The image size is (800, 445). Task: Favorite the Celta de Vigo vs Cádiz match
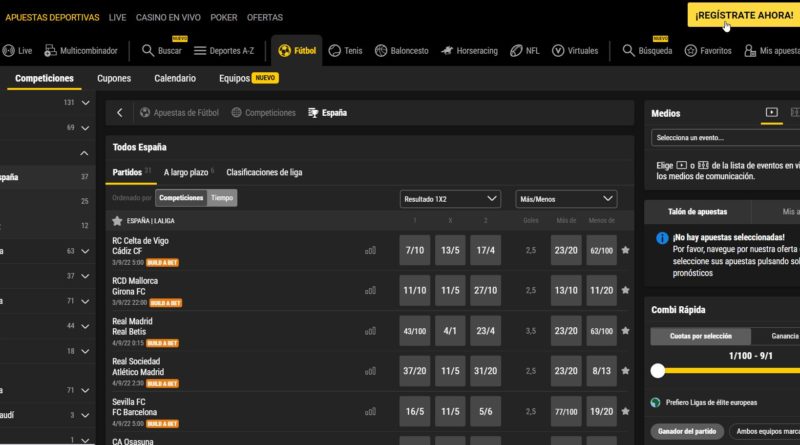coord(626,250)
